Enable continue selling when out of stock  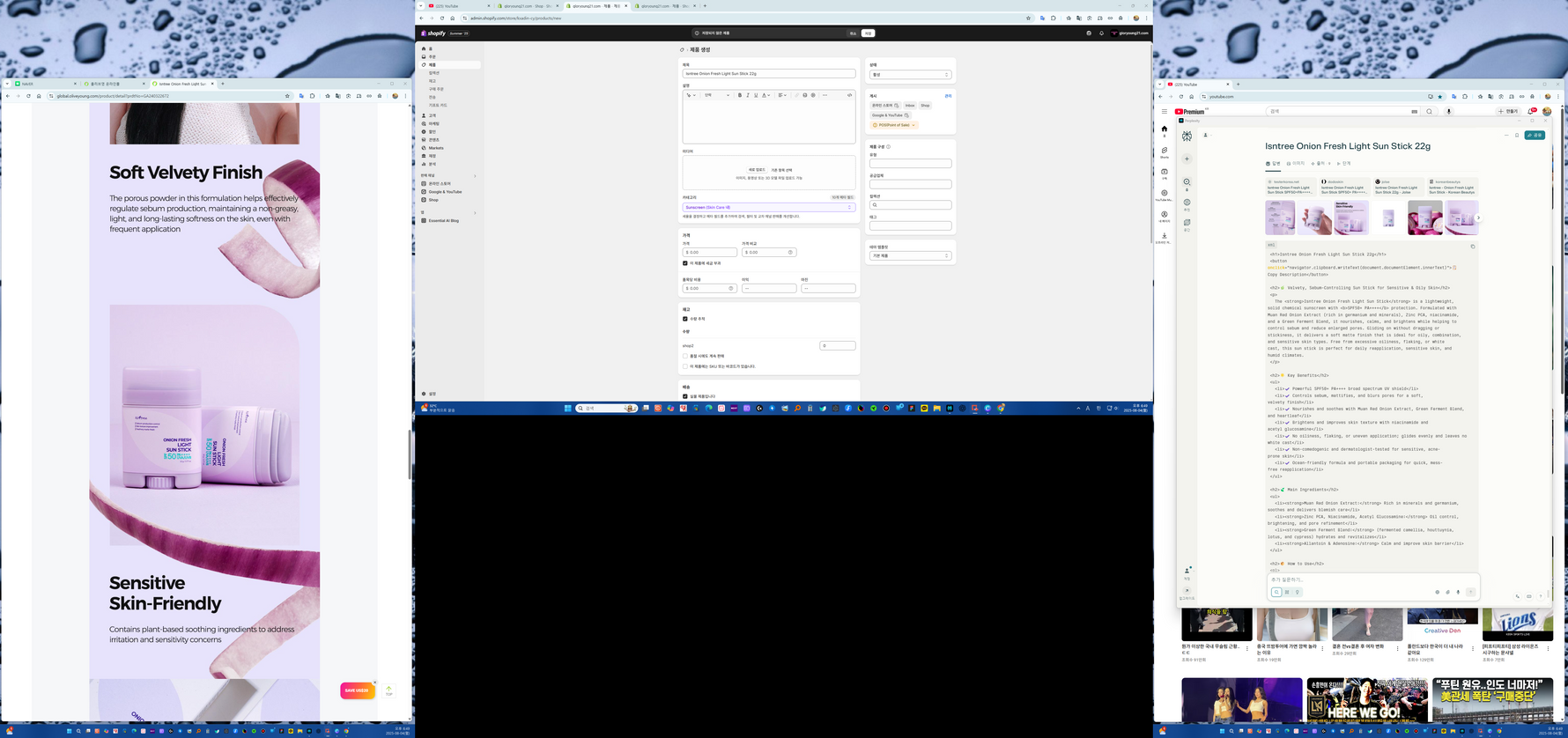point(685,357)
